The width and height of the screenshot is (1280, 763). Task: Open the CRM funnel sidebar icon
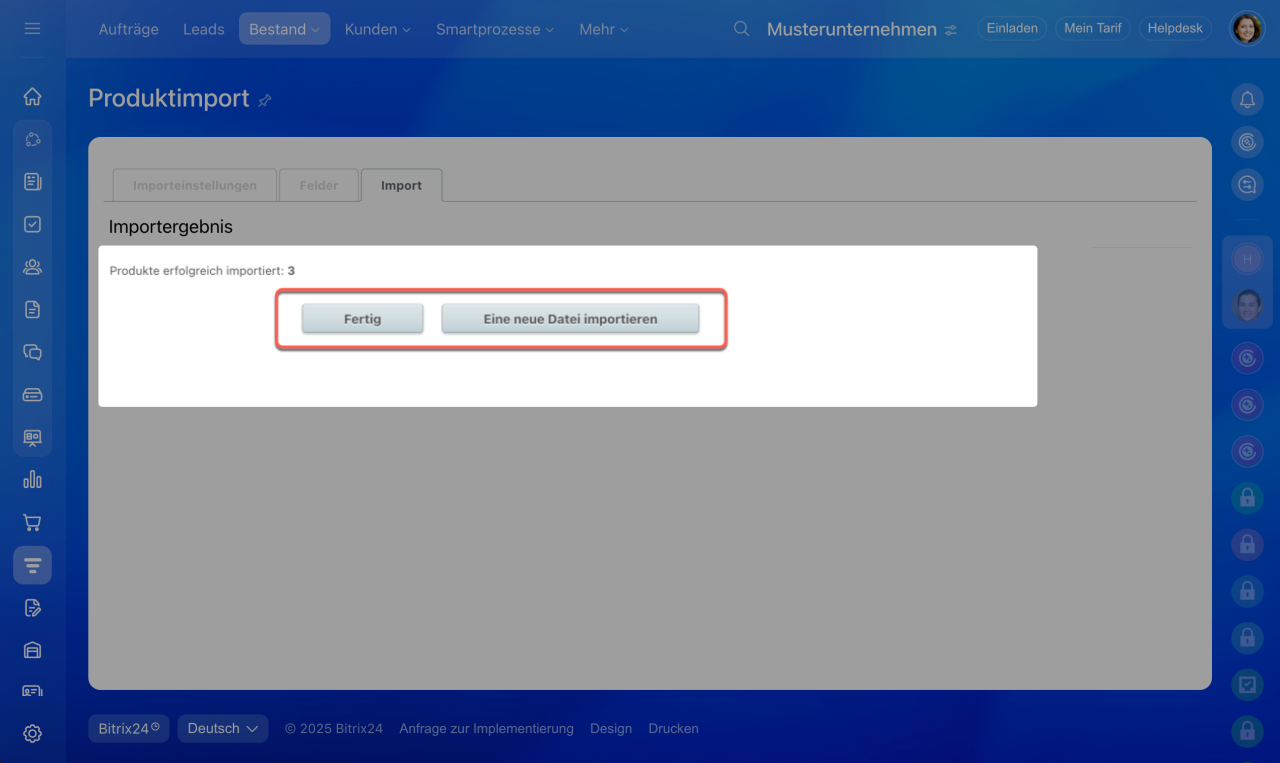point(32,565)
